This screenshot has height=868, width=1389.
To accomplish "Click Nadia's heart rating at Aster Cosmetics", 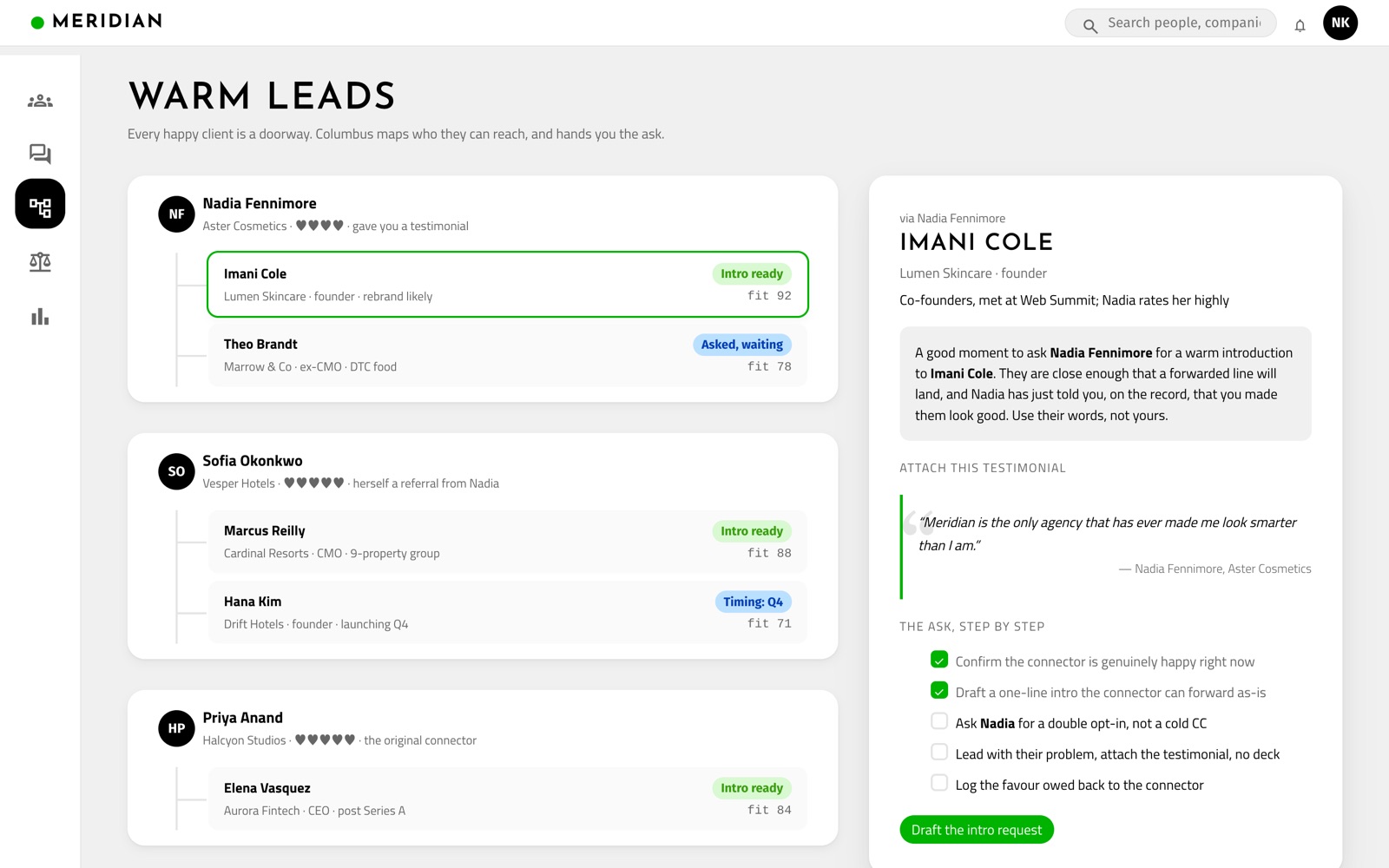I will pos(319,226).
